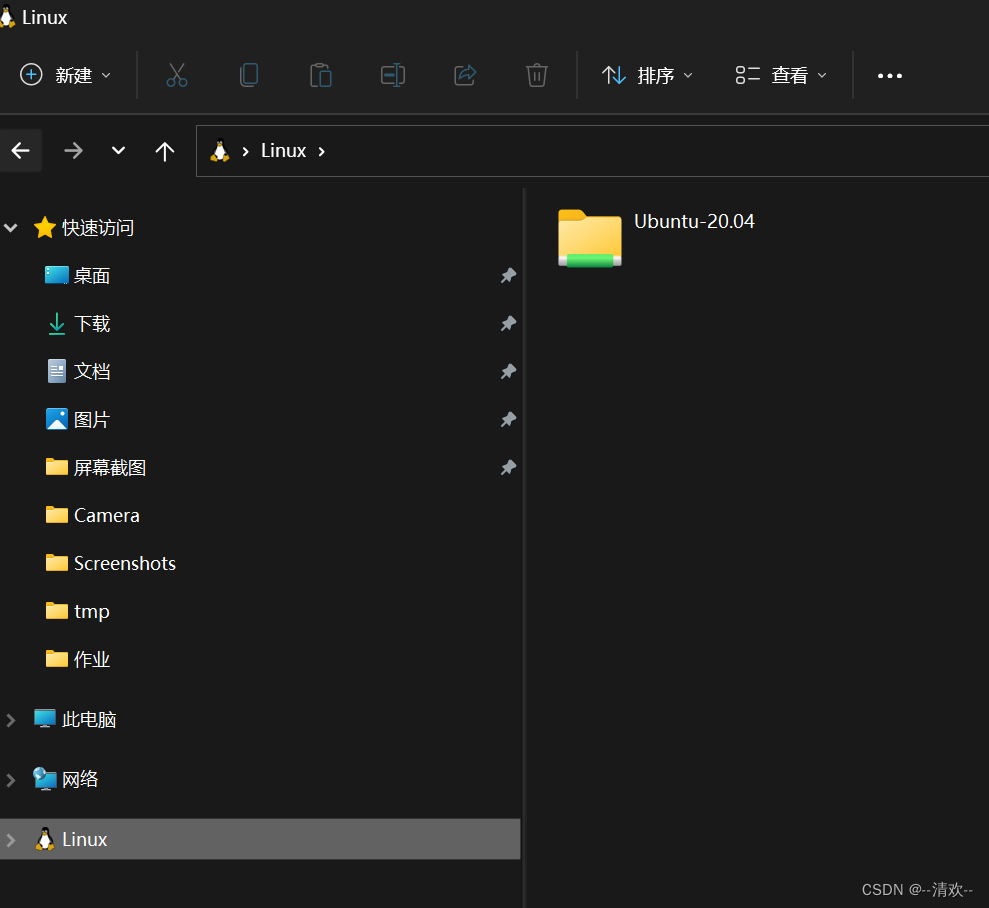Image resolution: width=989 pixels, height=908 pixels.
Task: Open the See more (...) menu
Action: pyautogui.click(x=889, y=74)
